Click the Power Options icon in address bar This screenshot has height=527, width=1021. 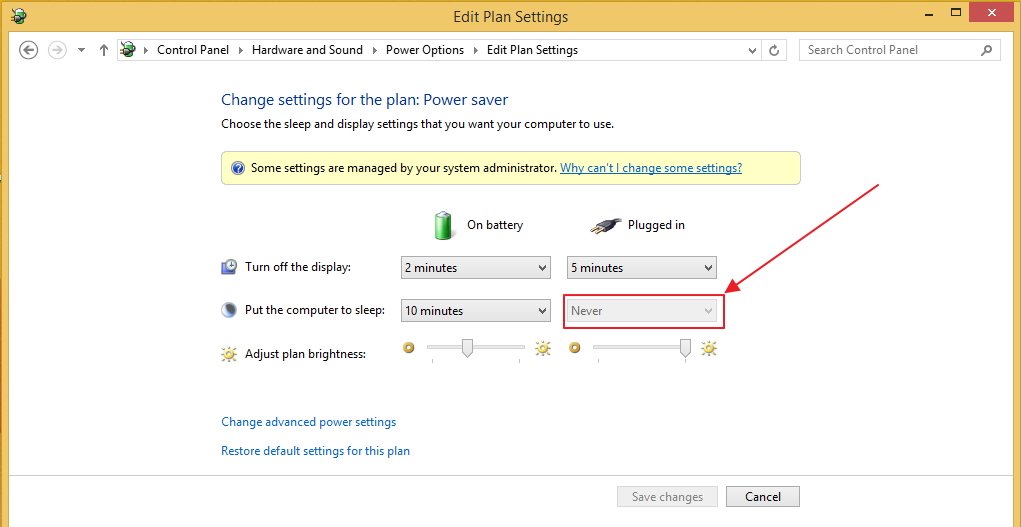coord(128,50)
